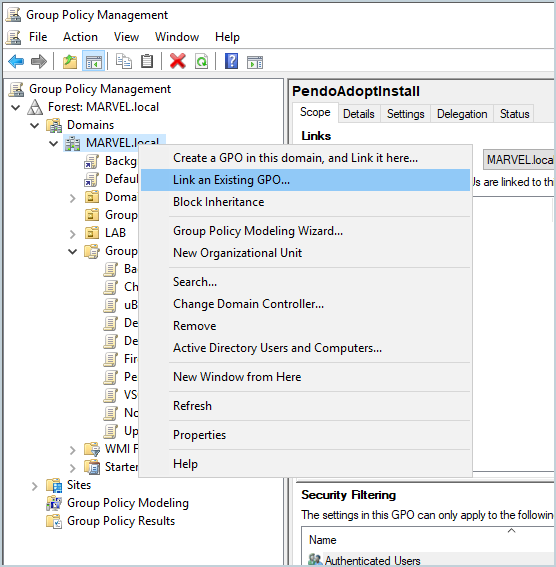Collapse the Forest: MARVEL.local node
Viewport: 556px width, 567px height.
pyautogui.click(x=16, y=107)
